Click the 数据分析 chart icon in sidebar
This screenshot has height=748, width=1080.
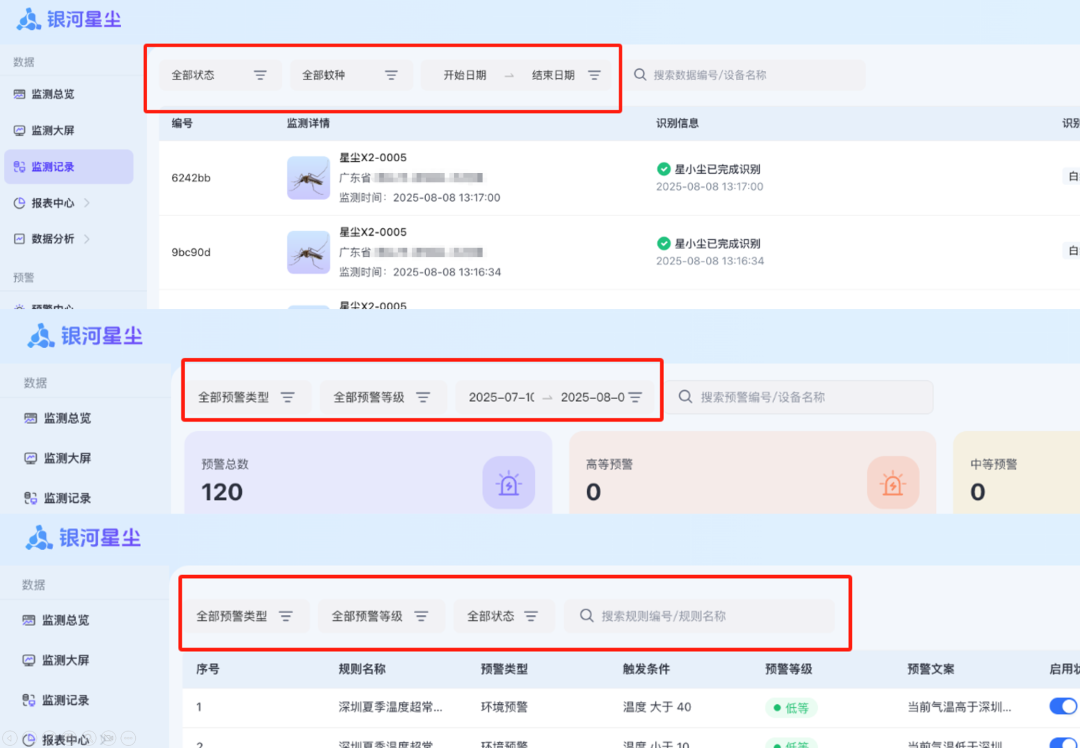click(19, 239)
